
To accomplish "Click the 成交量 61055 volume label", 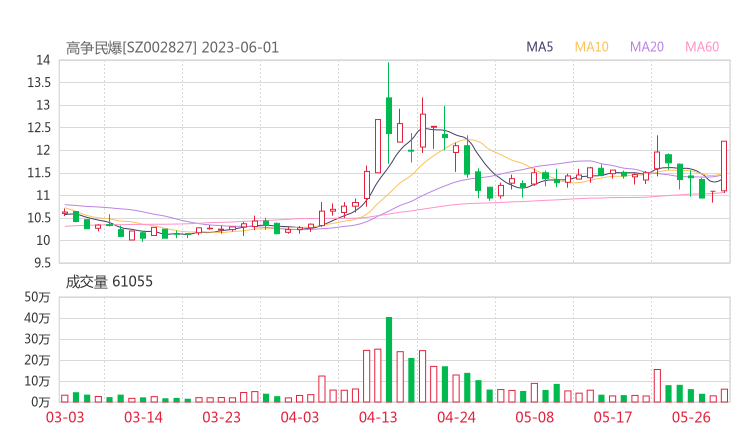I will [x=109, y=282].
